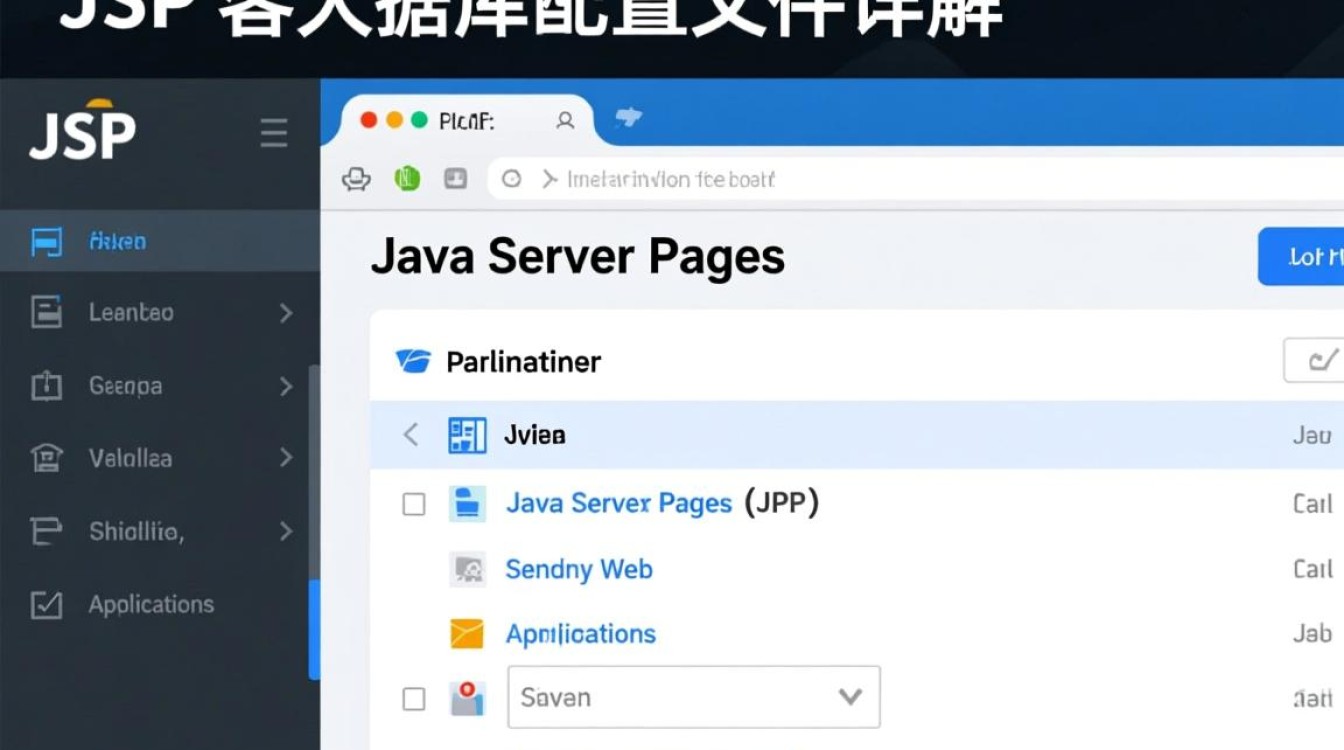
Task: Toggle the profile icon on the browser tab
Action: [x=564, y=119]
